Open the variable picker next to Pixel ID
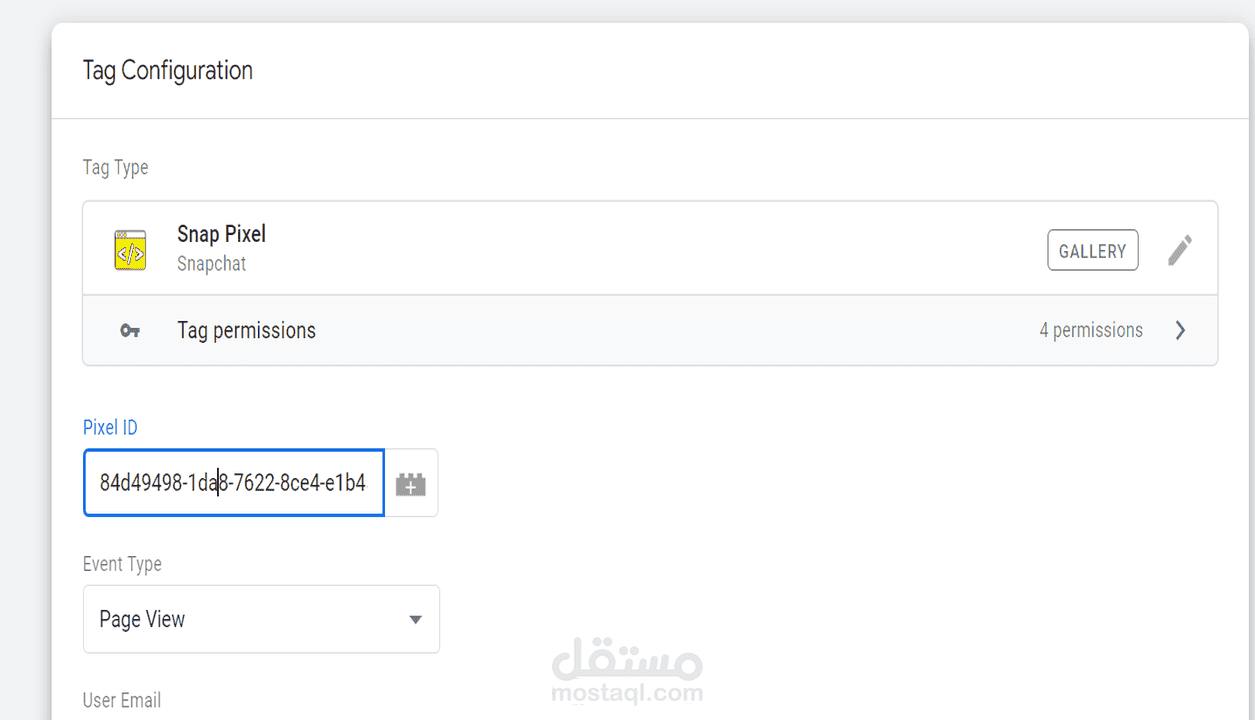1255x720 pixels. point(411,484)
